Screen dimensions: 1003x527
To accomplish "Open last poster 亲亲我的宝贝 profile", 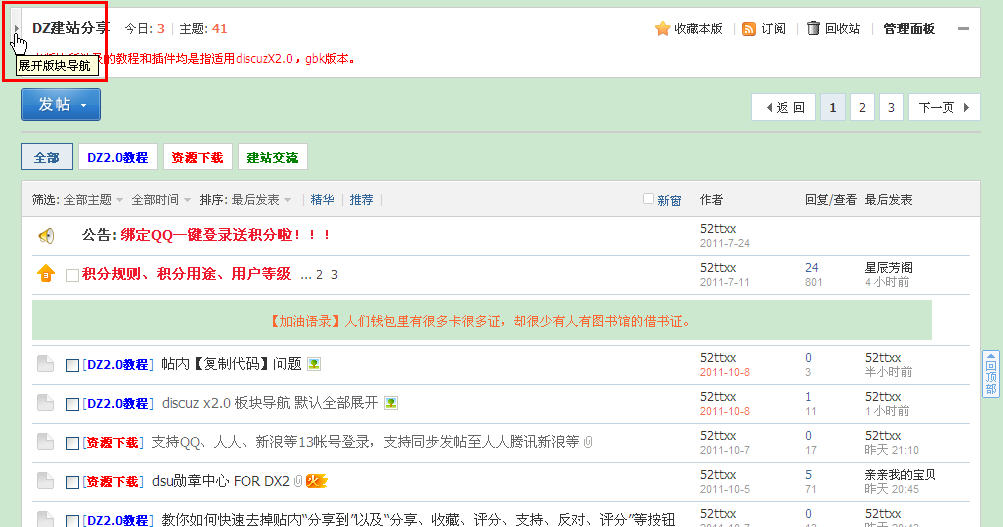I will (900, 475).
